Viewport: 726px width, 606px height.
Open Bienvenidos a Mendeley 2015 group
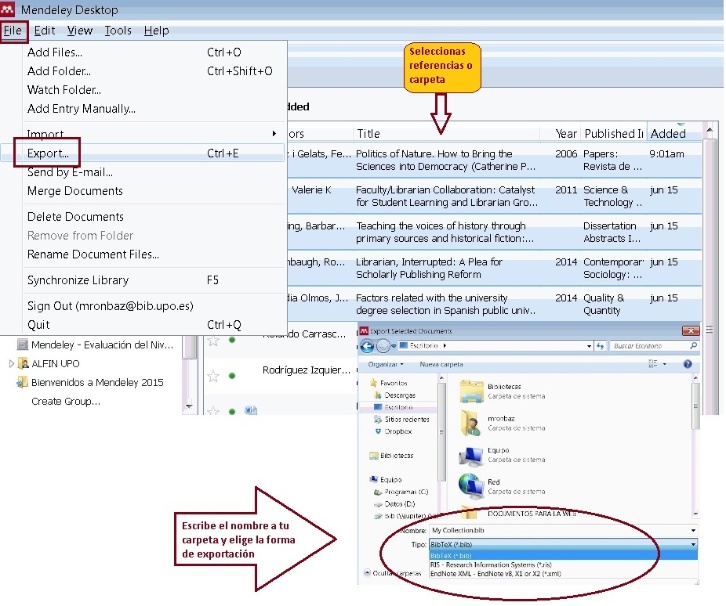click(x=90, y=382)
